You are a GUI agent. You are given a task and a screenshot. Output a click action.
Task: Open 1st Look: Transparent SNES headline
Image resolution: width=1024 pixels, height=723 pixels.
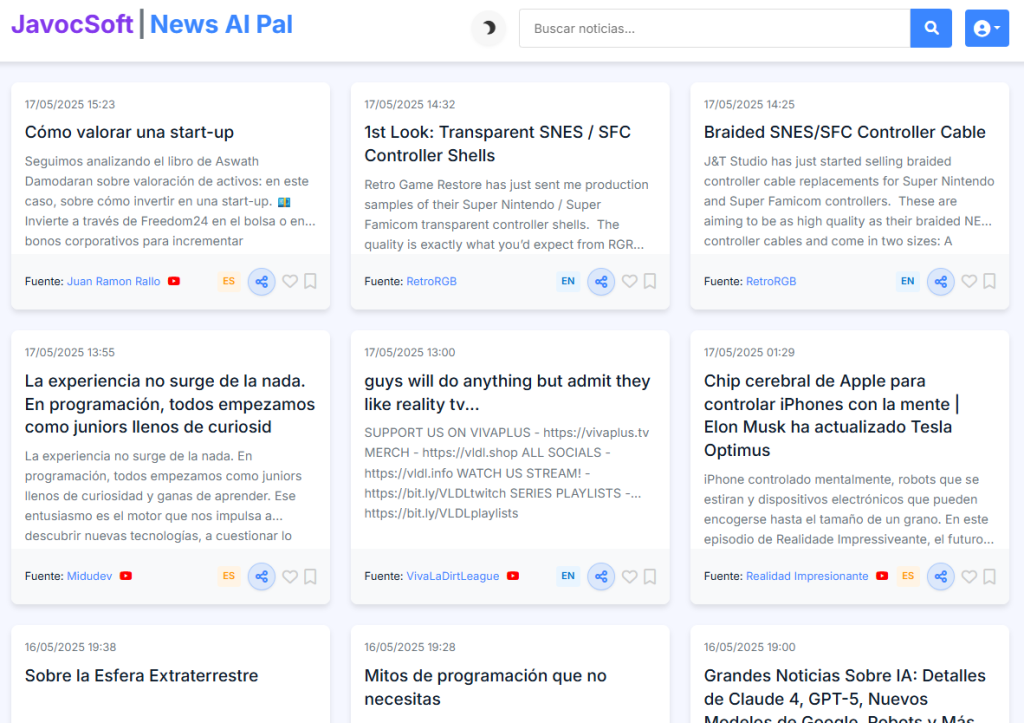[x=498, y=144]
